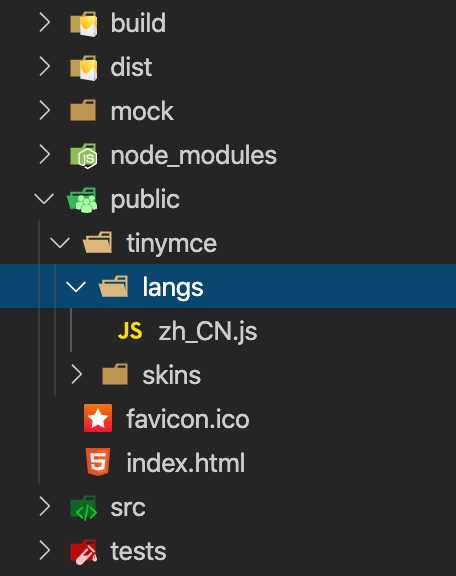Image resolution: width=456 pixels, height=576 pixels.
Task: Click the public folder green people icon
Action: click(x=83, y=200)
